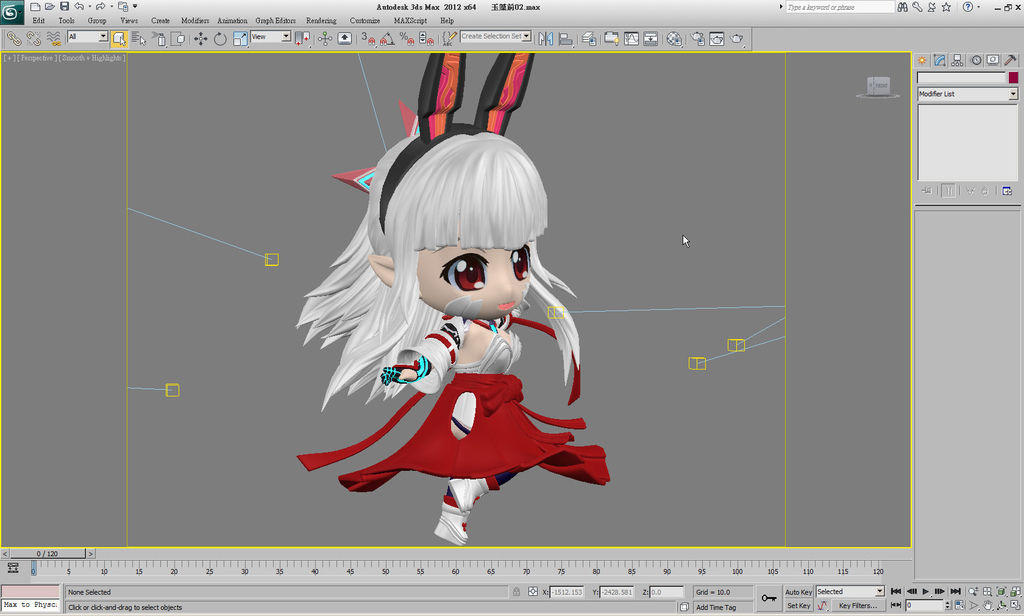Toggle the Window/Crossing selection mode
The image size is (1024, 616).
[x=178, y=39]
